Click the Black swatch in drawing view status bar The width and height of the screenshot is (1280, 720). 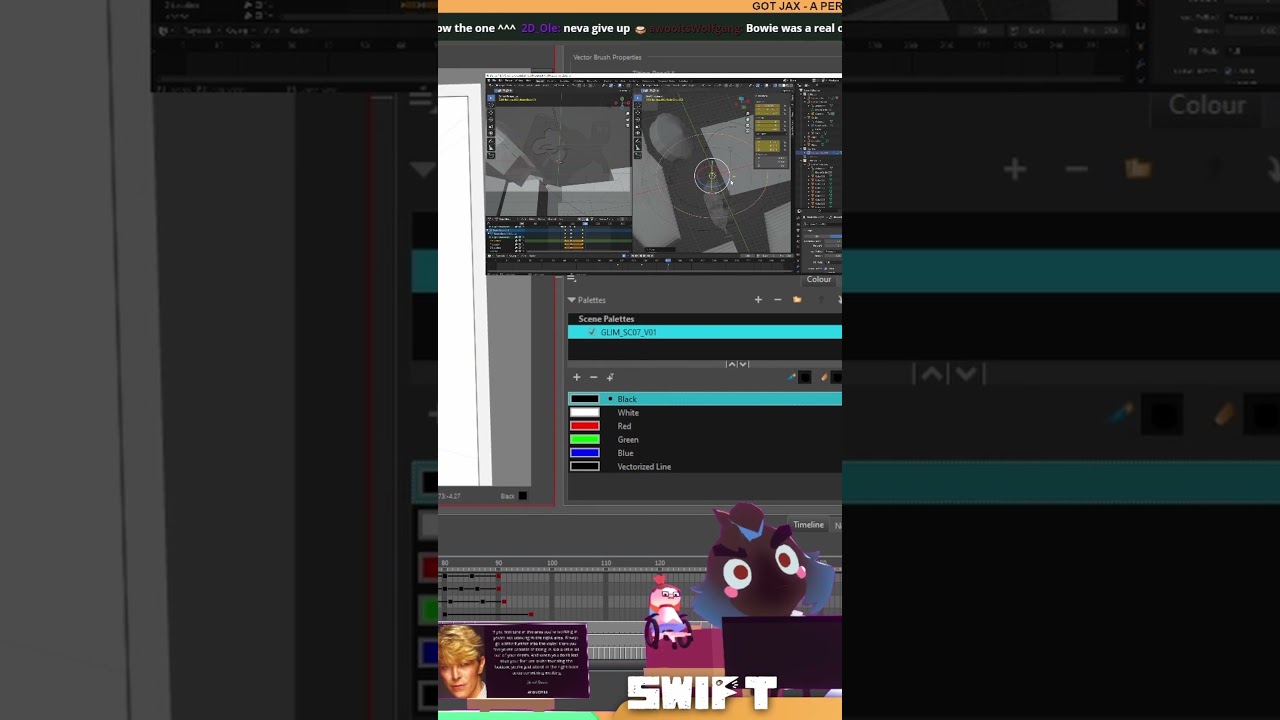point(522,496)
